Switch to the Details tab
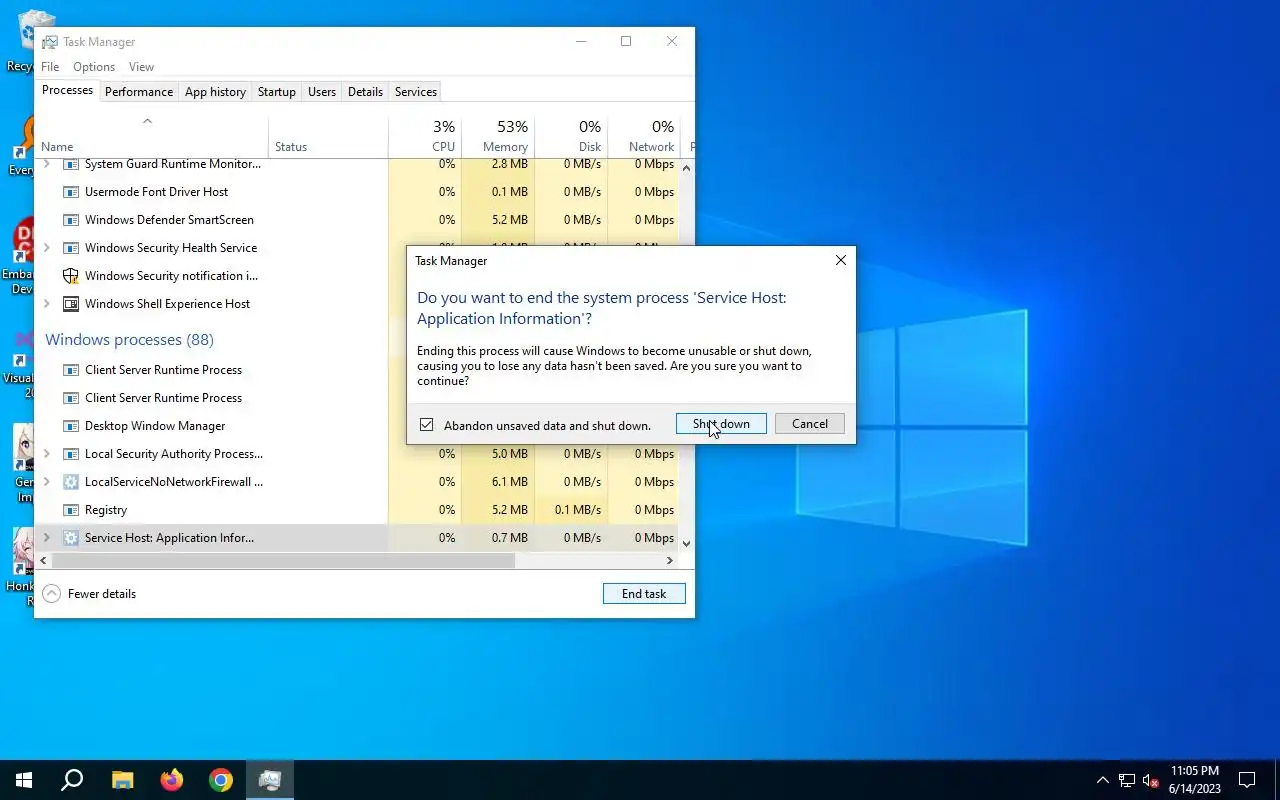Image resolution: width=1280 pixels, height=800 pixels. (365, 92)
